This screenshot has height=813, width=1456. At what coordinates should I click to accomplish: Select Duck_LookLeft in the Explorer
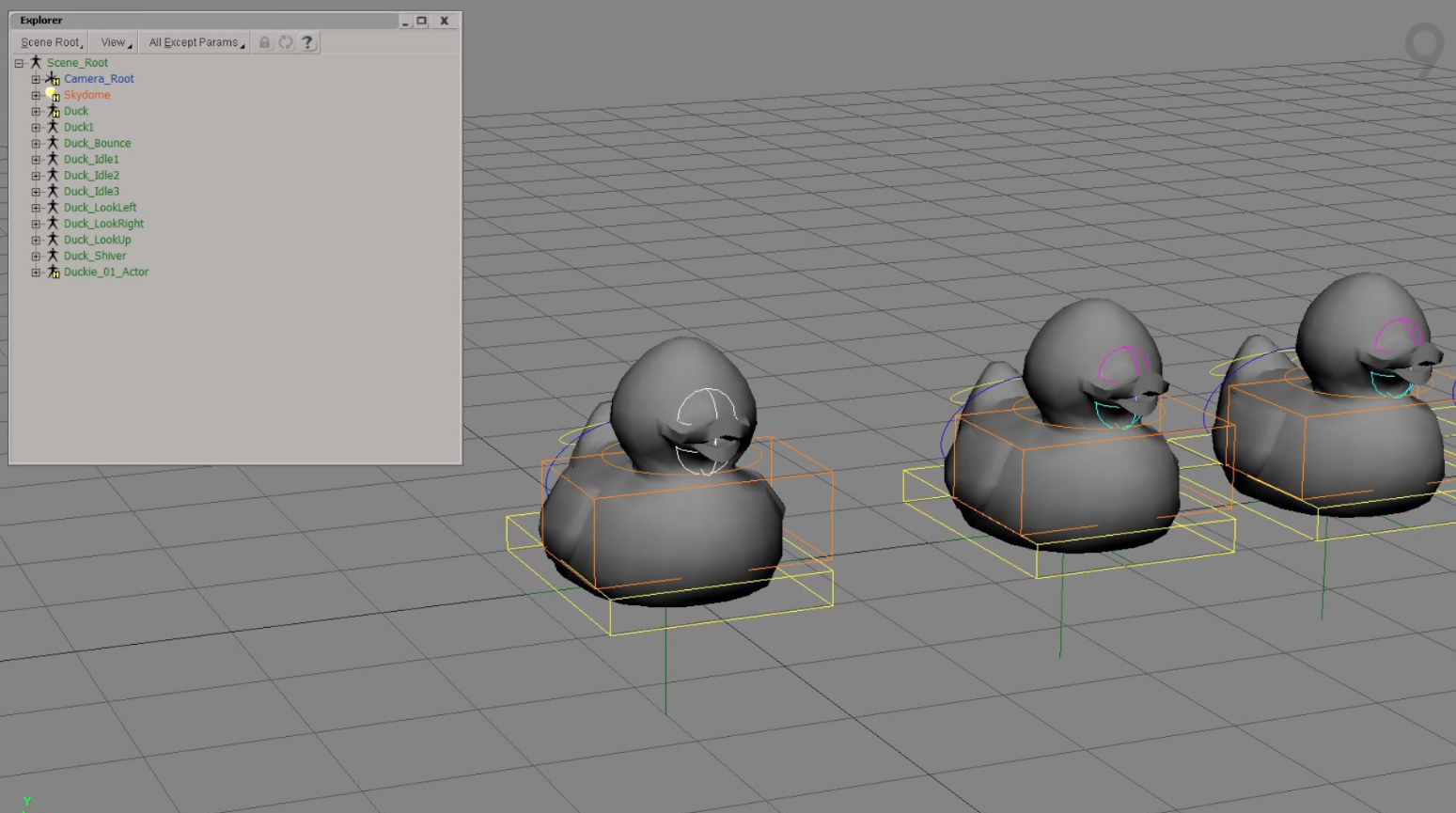click(100, 207)
